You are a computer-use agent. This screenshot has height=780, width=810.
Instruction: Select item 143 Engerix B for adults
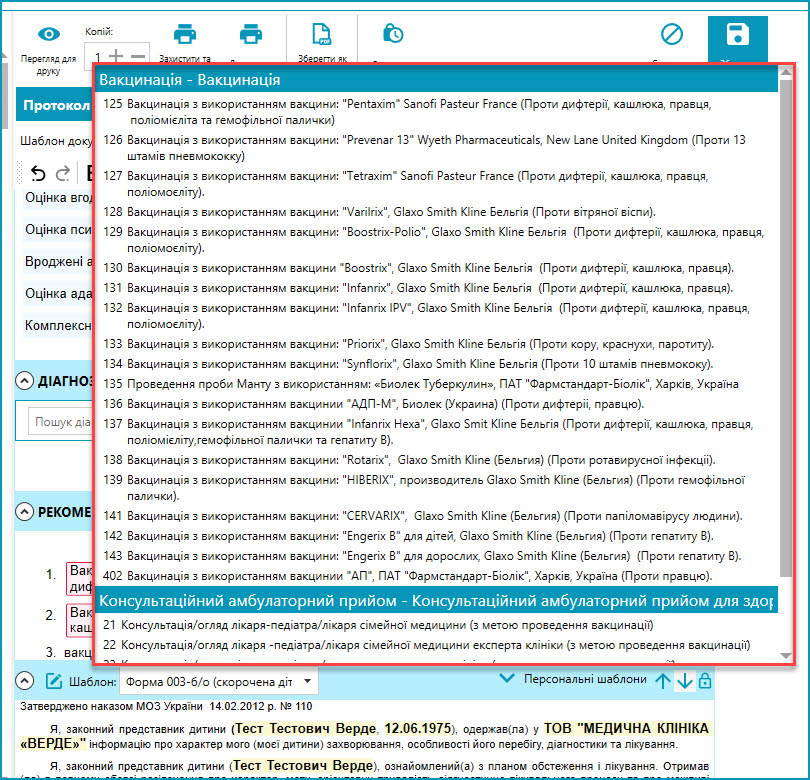437,556
